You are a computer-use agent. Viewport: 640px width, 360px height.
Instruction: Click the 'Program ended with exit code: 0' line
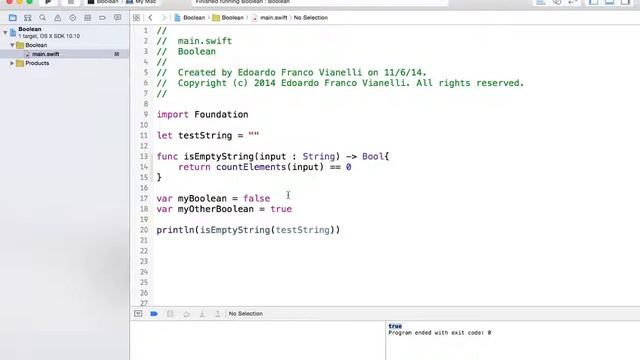pos(440,333)
